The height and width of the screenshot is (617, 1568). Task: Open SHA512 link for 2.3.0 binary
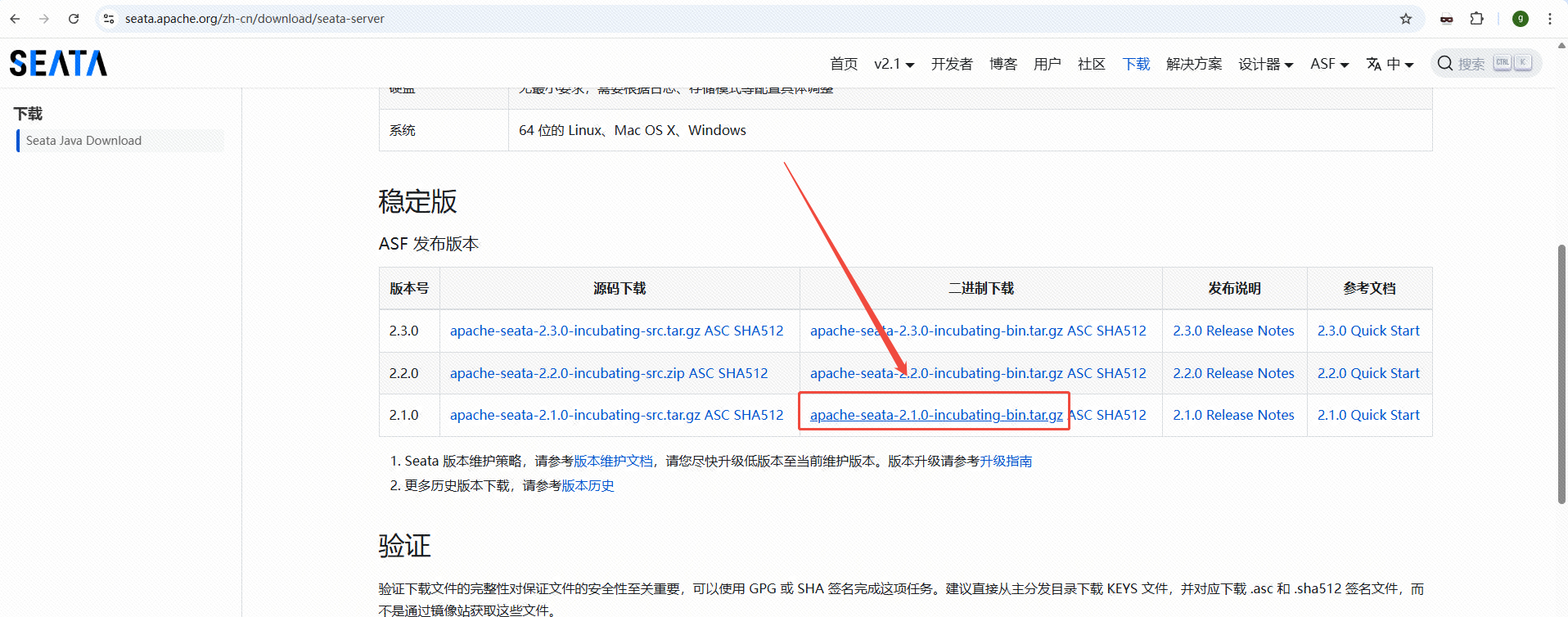click(1121, 331)
